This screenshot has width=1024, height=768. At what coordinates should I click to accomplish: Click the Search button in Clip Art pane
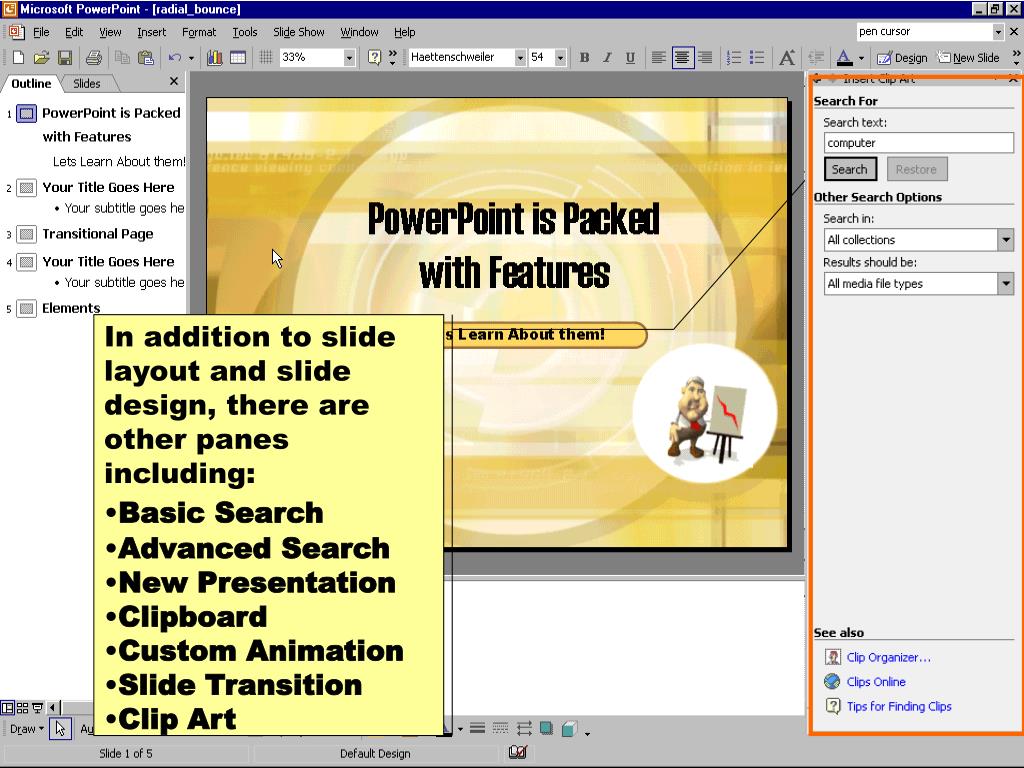[850, 169]
